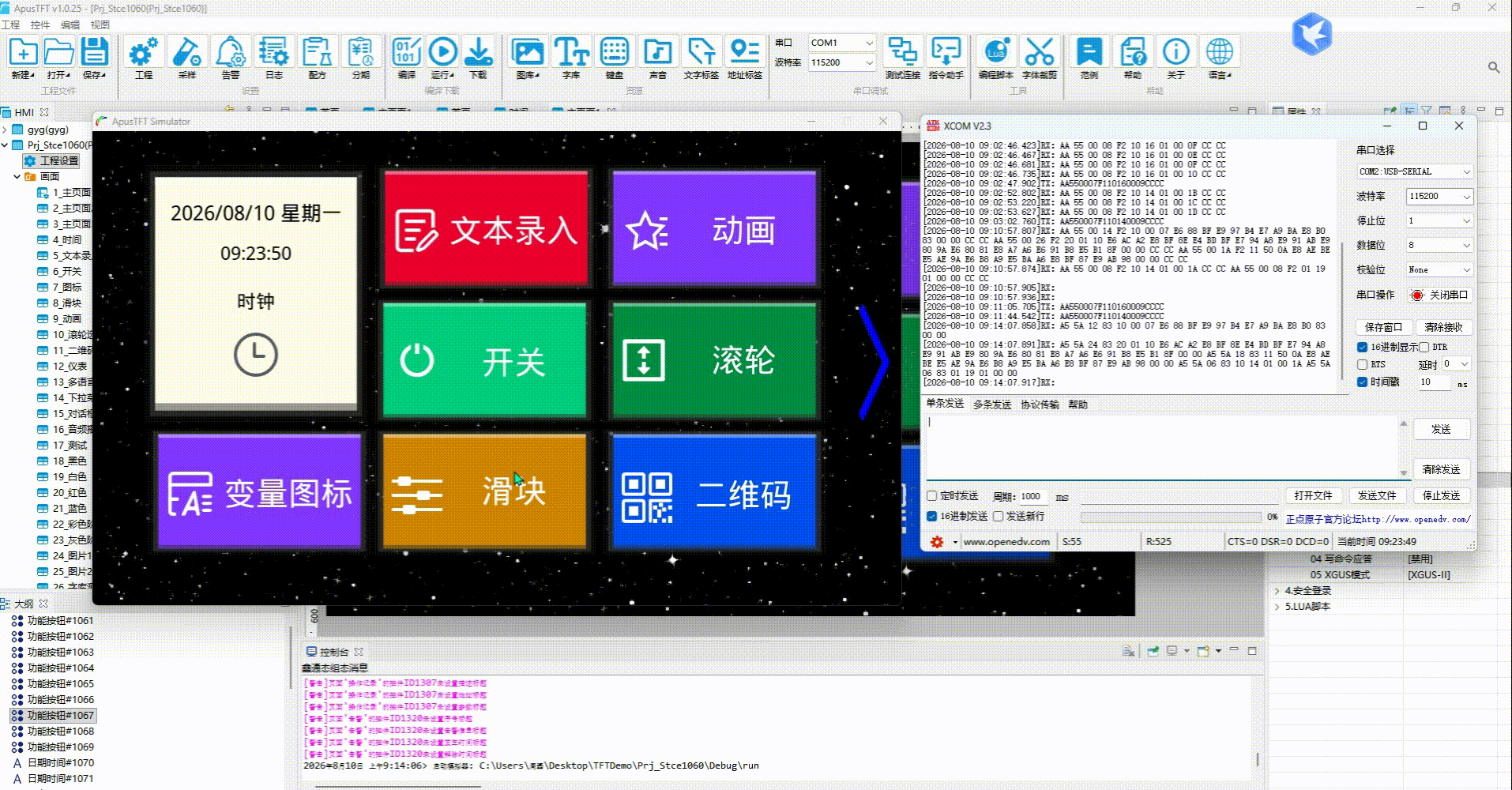Open the 声音 sound resource icon
The width and height of the screenshot is (1512, 790).
[658, 52]
